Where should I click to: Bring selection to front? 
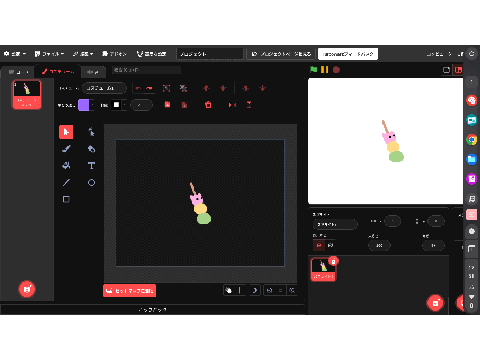[246, 88]
